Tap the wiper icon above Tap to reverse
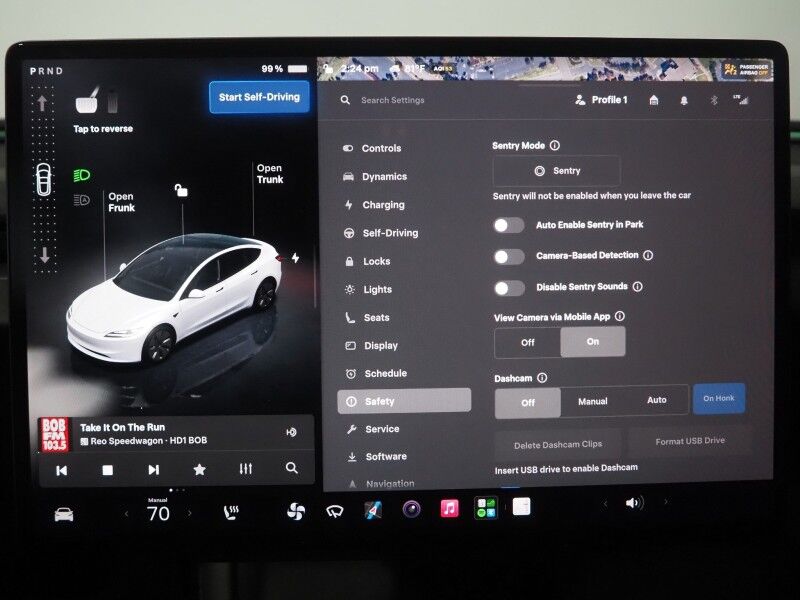The image size is (800, 600). coord(87,101)
